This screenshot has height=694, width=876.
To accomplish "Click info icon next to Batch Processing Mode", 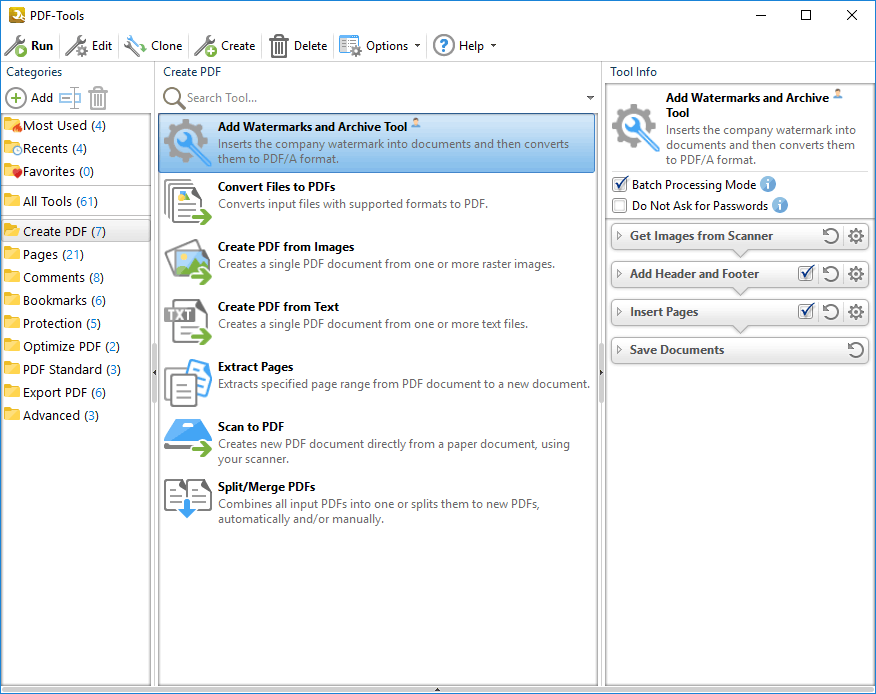I will [768, 184].
